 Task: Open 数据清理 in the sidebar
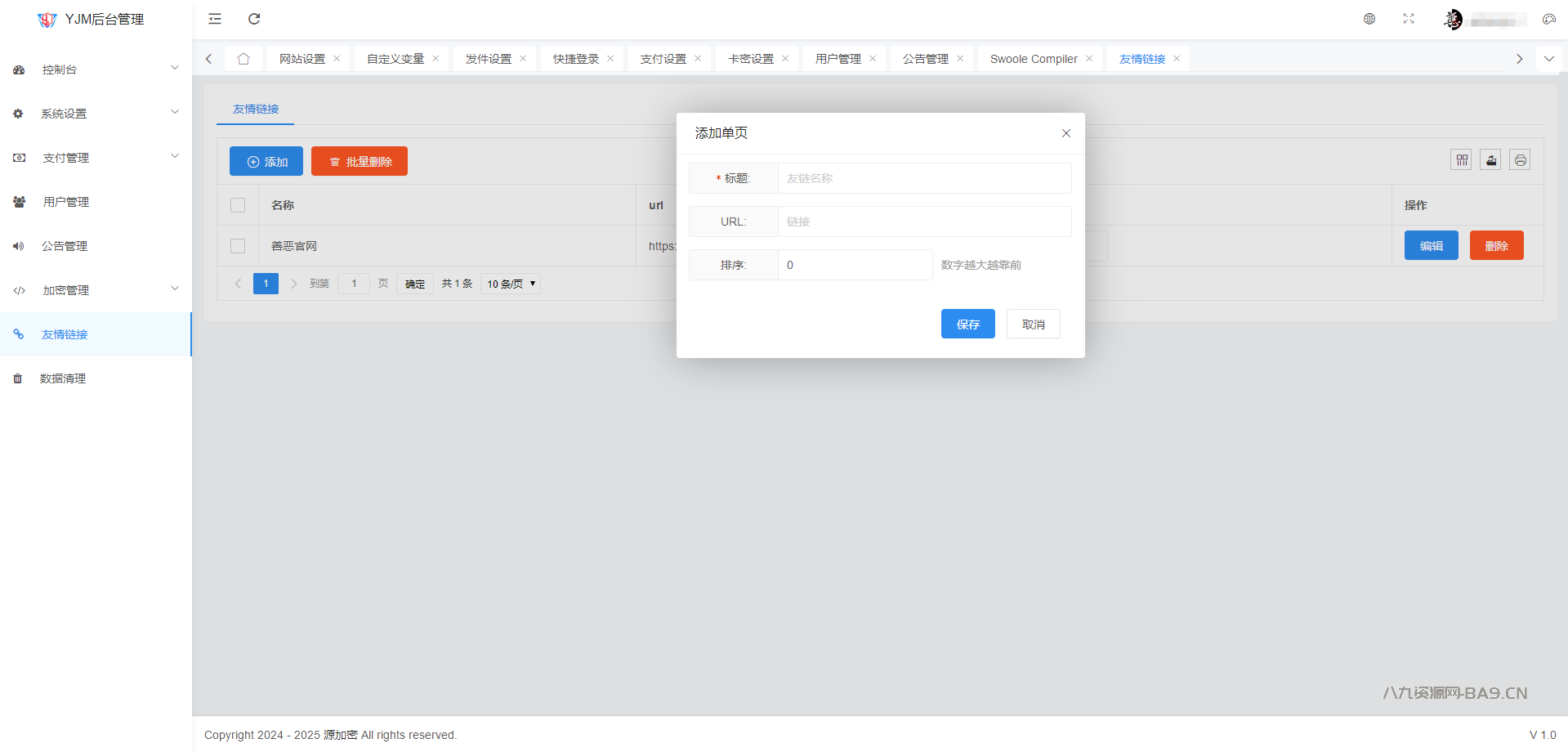[63, 378]
